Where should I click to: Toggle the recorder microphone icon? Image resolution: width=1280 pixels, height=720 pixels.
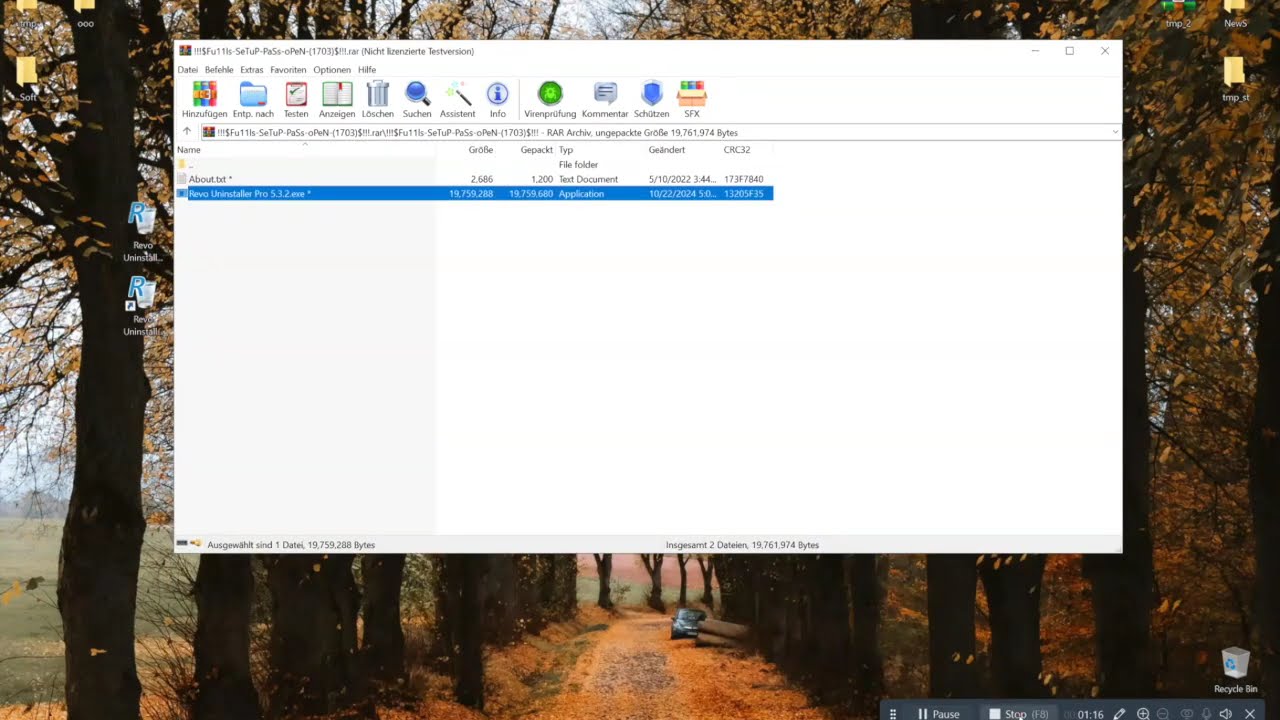click(1207, 714)
